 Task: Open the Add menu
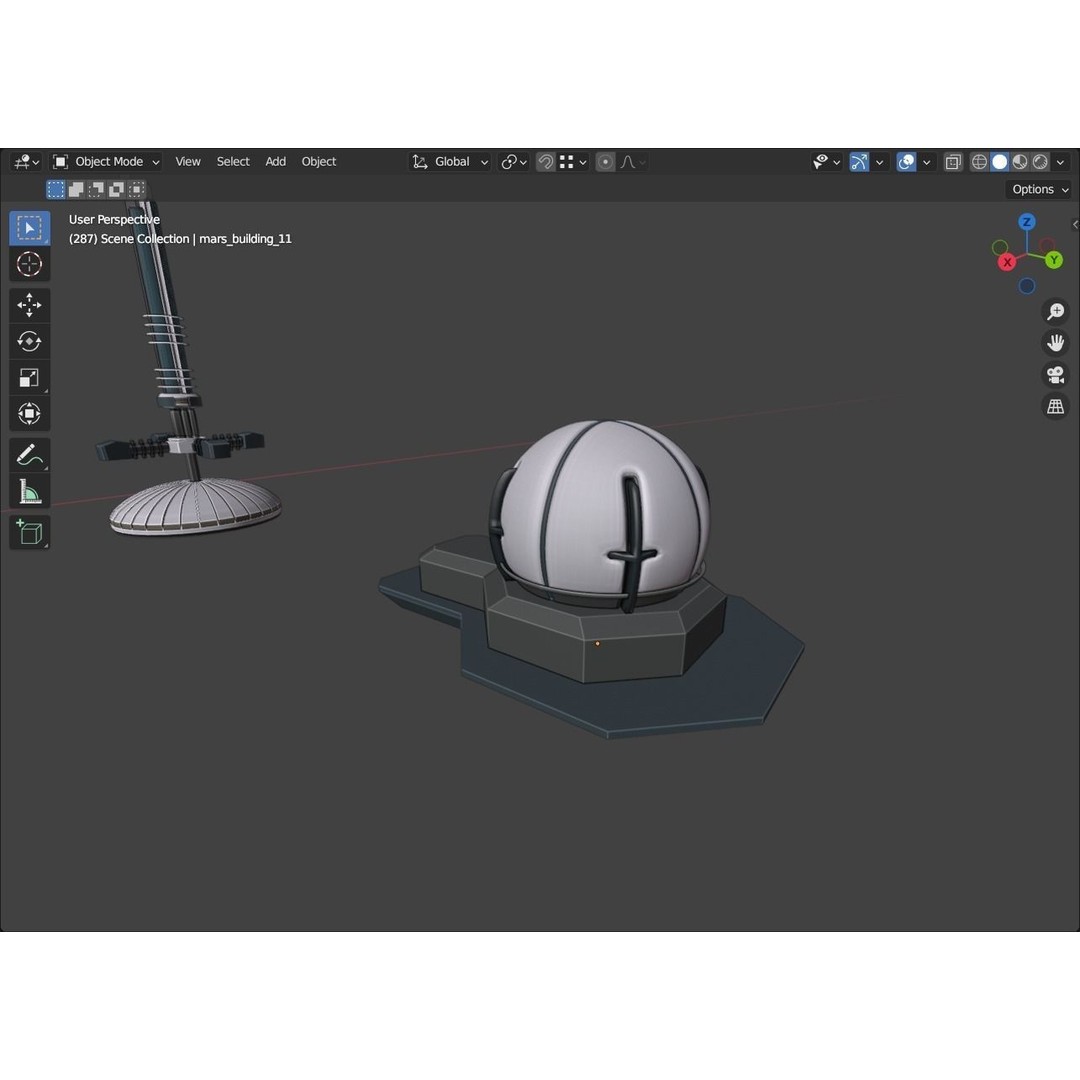click(275, 161)
